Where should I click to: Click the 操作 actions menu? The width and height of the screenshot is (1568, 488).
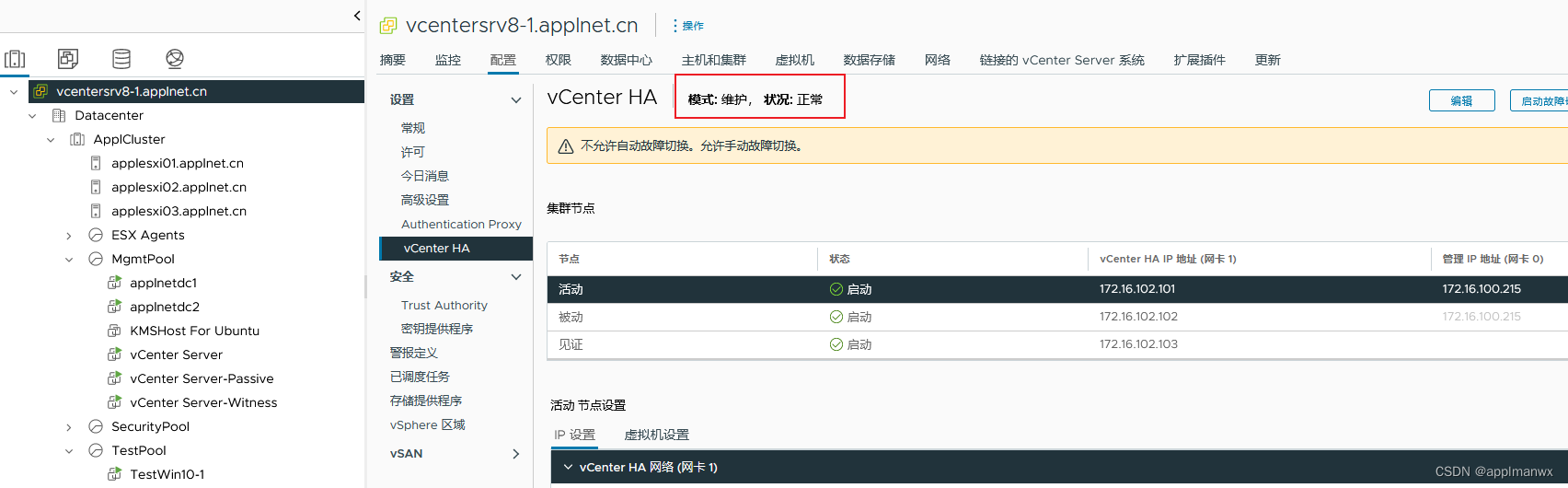[687, 26]
